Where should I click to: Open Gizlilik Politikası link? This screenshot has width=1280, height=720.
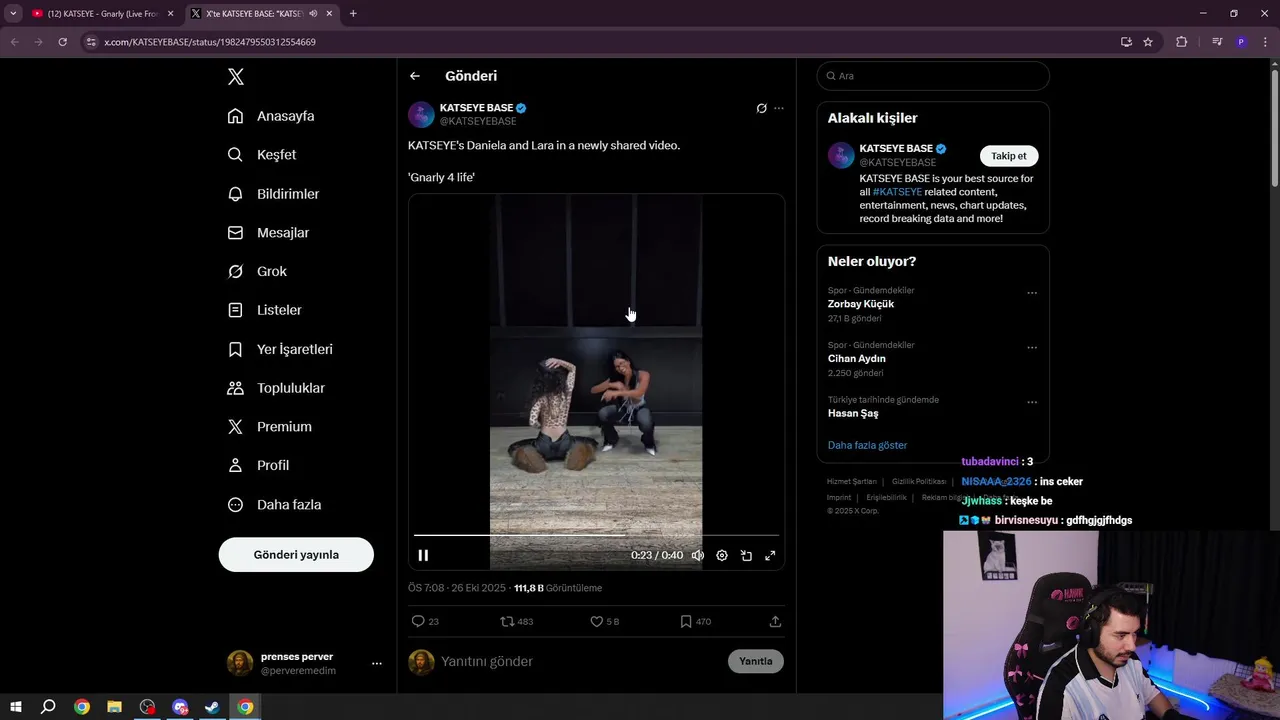tap(919, 481)
